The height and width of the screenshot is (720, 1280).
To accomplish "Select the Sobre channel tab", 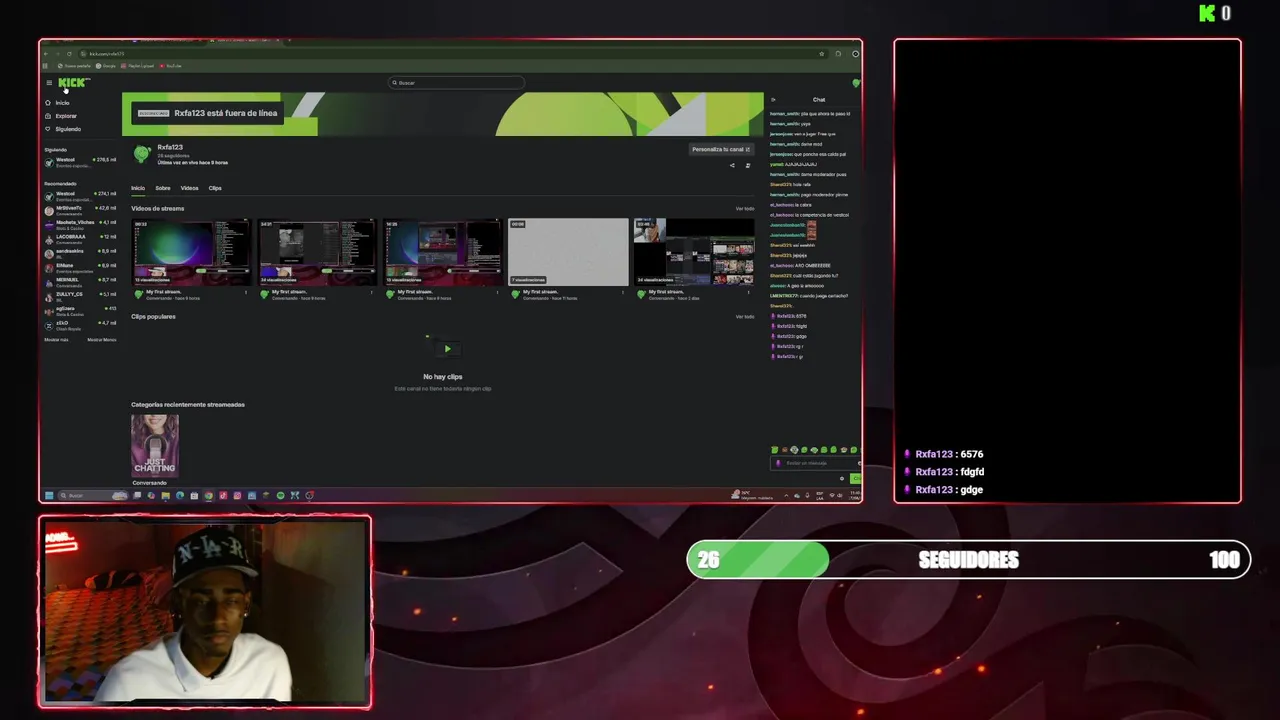I will point(162,188).
